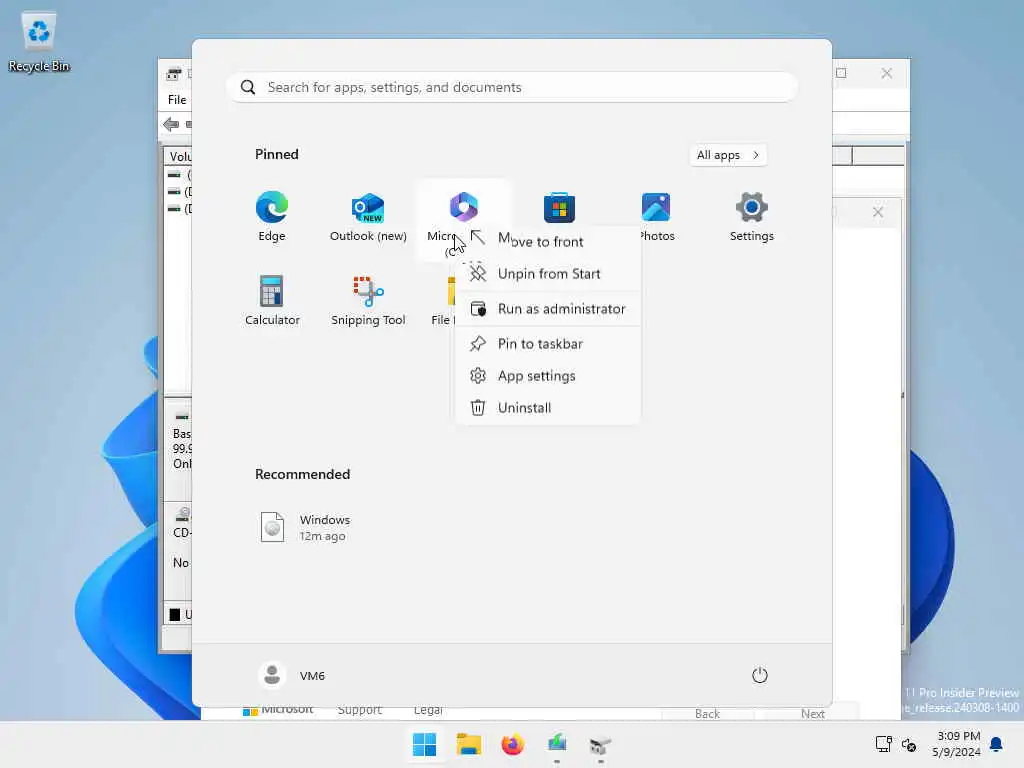Click the network display icon in system tray

[x=884, y=744]
